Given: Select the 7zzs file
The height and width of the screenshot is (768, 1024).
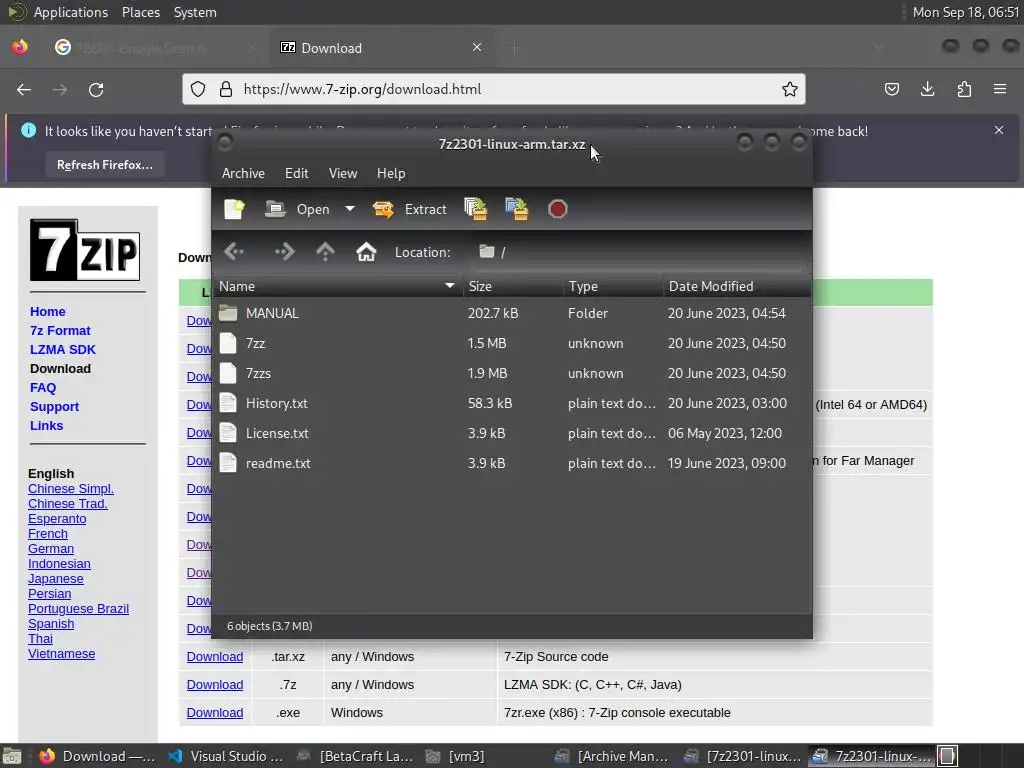Looking at the screenshot, I should [x=512, y=374].
